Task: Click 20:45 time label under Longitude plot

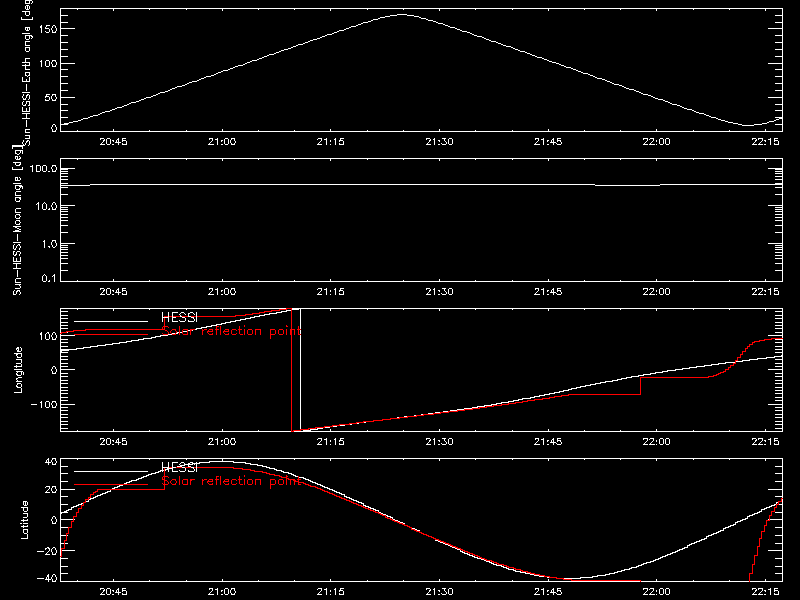Action: click(x=113, y=442)
